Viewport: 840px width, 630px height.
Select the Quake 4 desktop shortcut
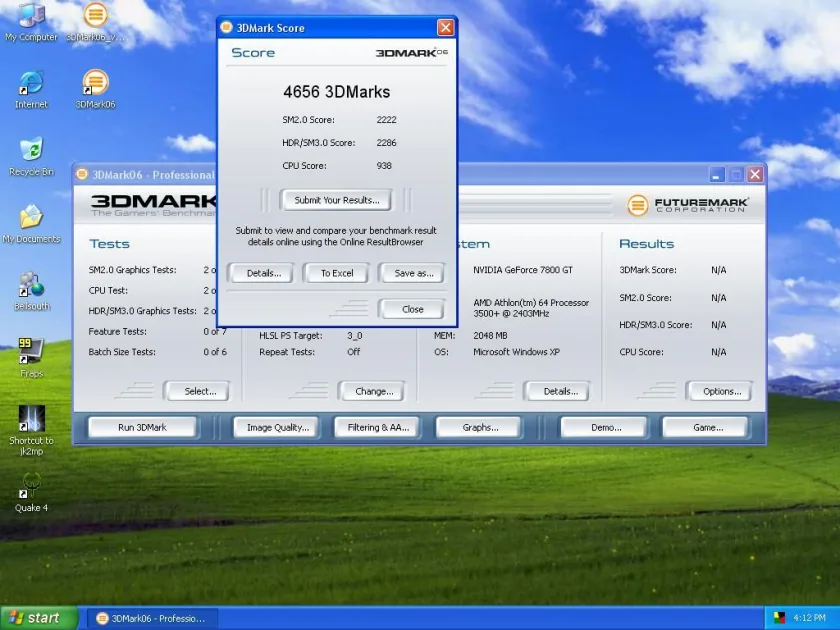pyautogui.click(x=31, y=493)
